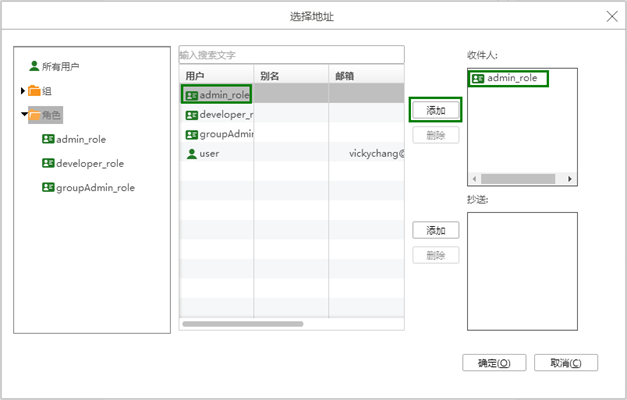Select developer_role row in user table

point(216,115)
